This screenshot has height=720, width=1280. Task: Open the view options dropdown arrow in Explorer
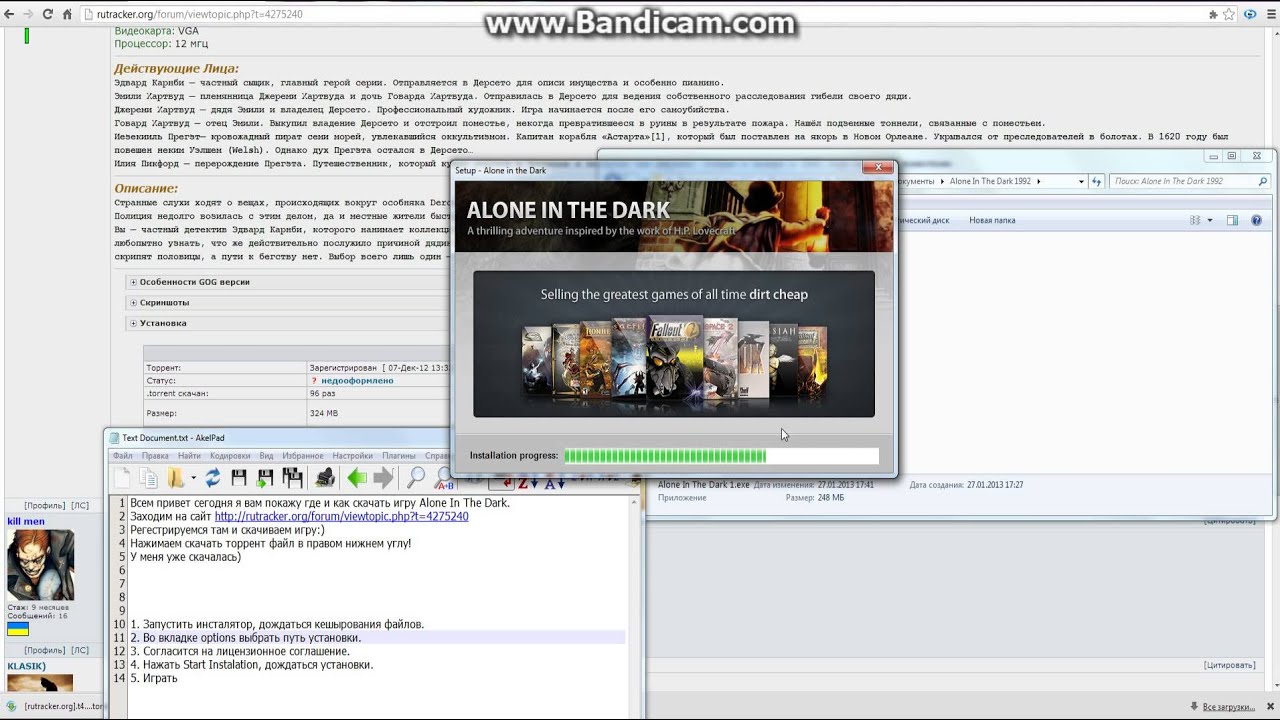click(1209, 220)
